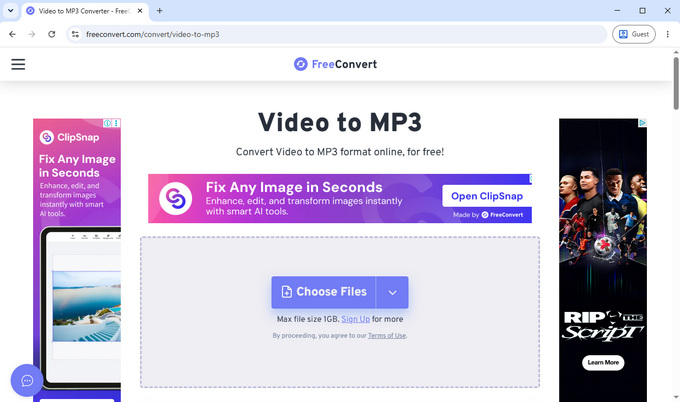The width and height of the screenshot is (680, 402).
Task: Open the Terms of Use link
Action: point(387,336)
